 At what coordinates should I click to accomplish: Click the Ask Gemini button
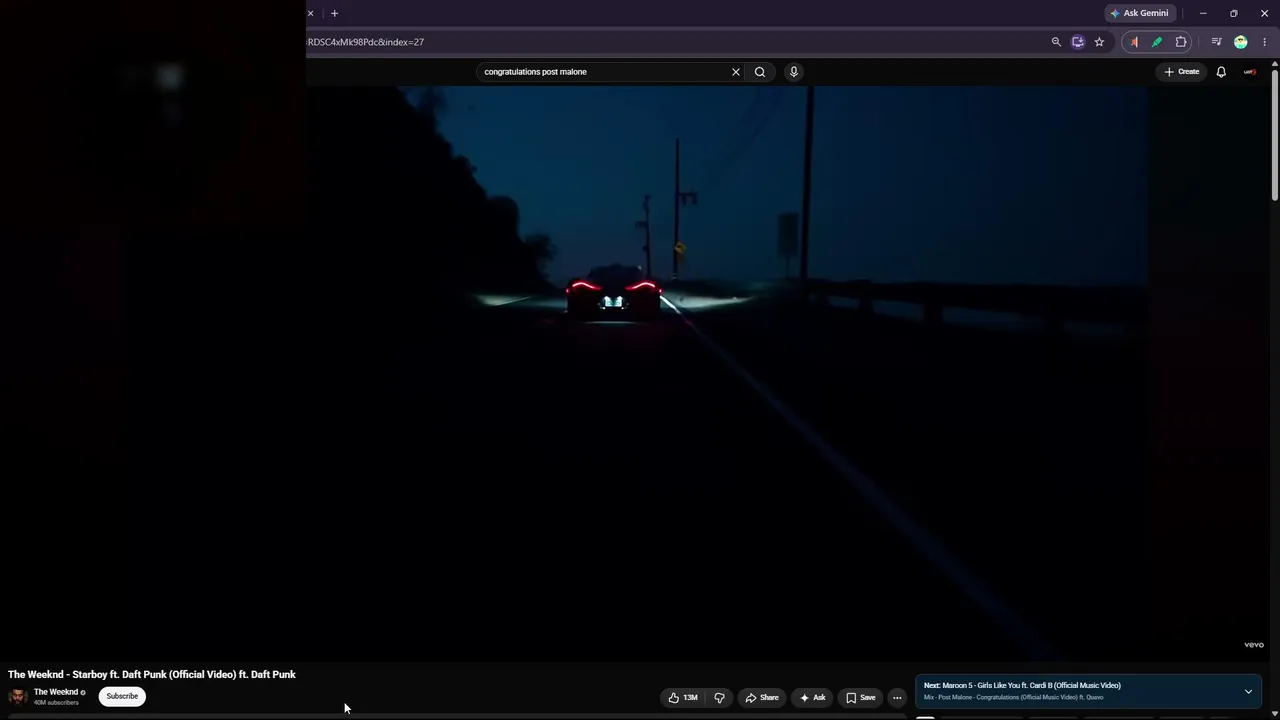tap(1139, 13)
